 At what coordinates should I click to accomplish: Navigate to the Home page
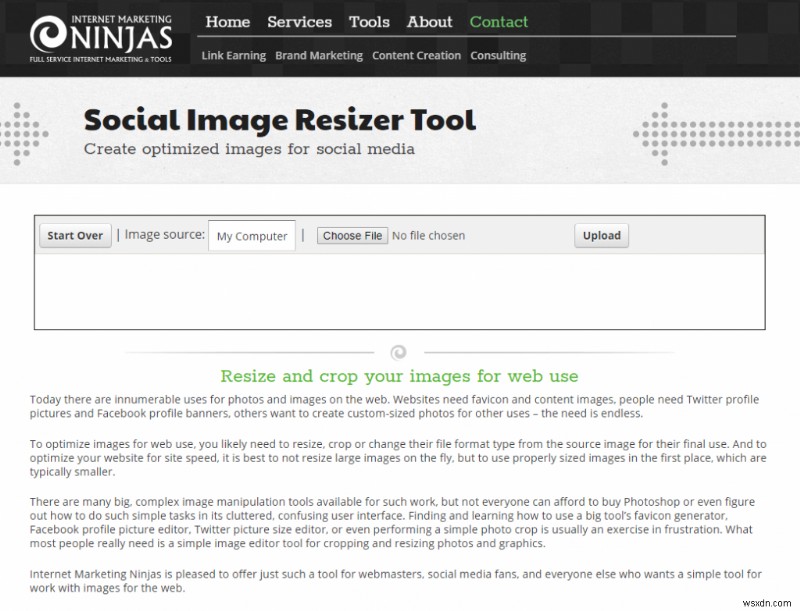227,22
